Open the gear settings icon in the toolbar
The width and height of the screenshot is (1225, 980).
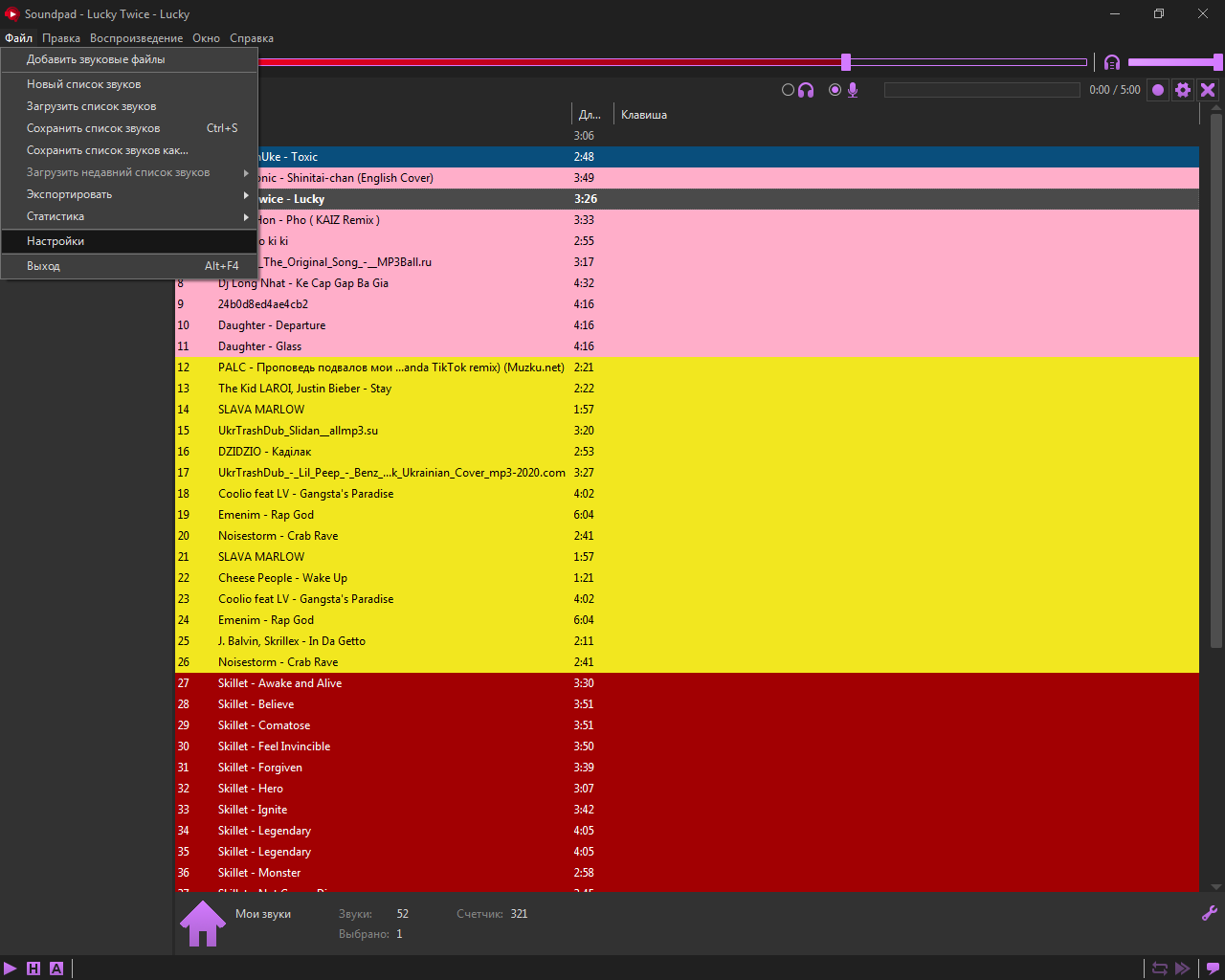pyautogui.click(x=1183, y=90)
